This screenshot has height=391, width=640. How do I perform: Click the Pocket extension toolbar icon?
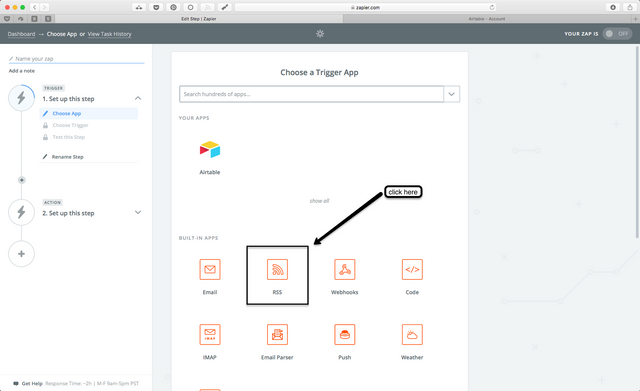click(x=156, y=7)
